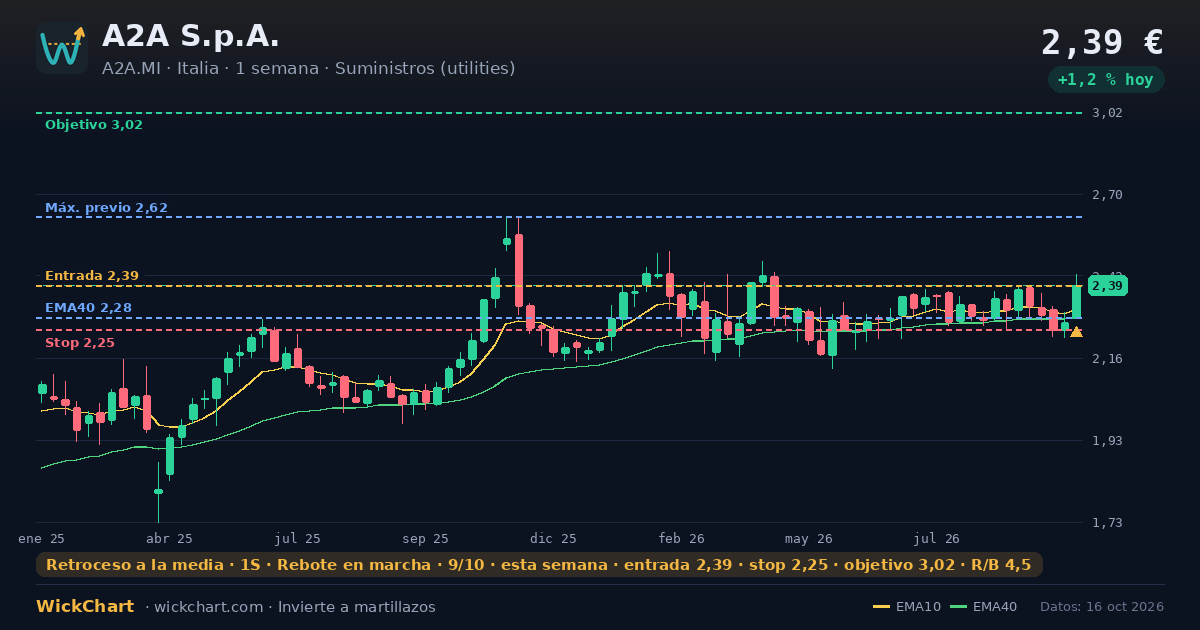Click the 1,93 price axis value
The height and width of the screenshot is (630, 1200).
coord(1108,440)
